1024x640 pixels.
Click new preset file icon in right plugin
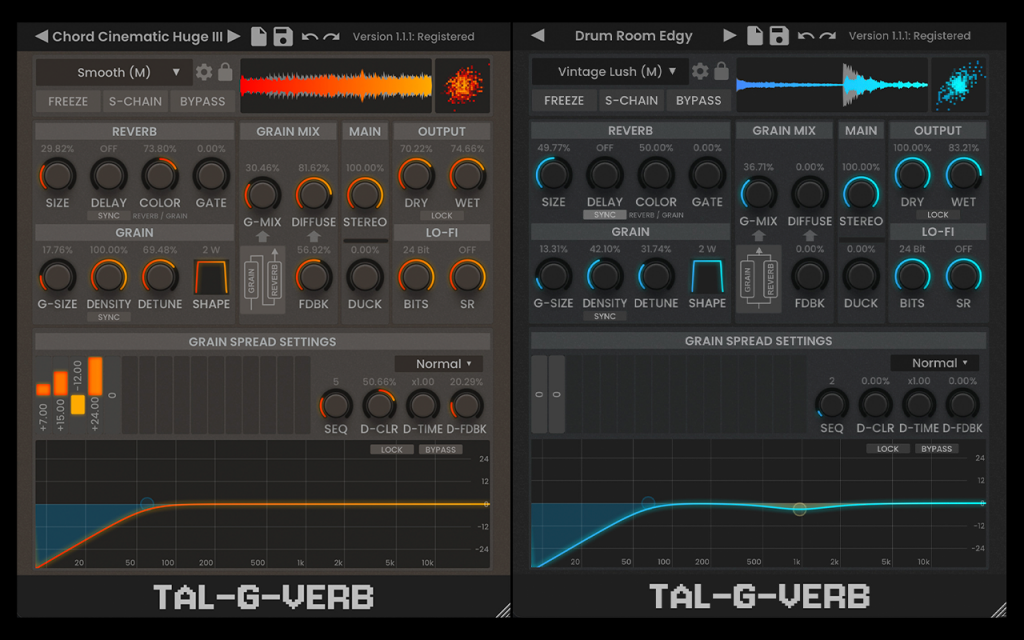[x=755, y=35]
